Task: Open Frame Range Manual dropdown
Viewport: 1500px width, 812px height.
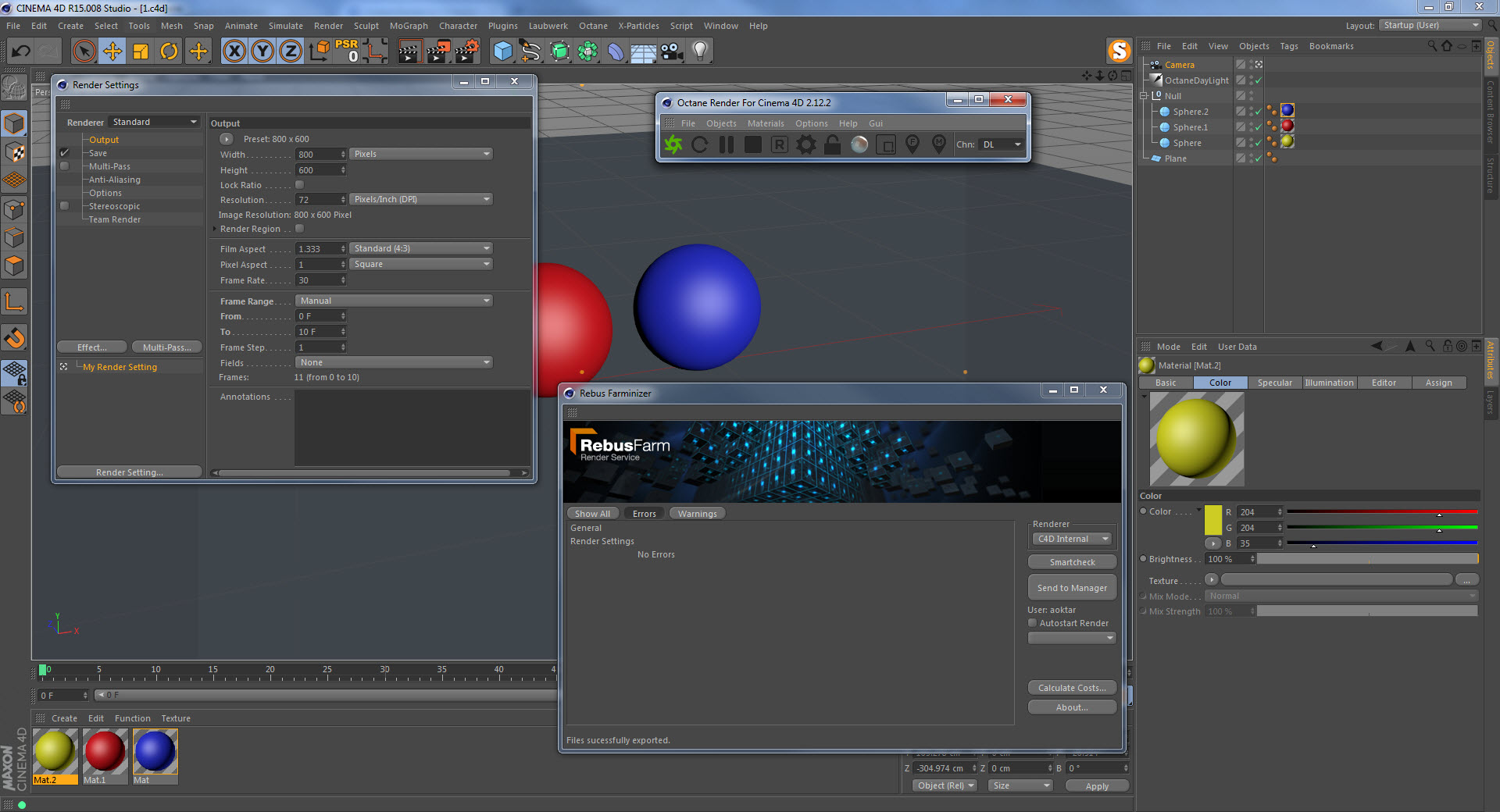Action: tap(394, 301)
